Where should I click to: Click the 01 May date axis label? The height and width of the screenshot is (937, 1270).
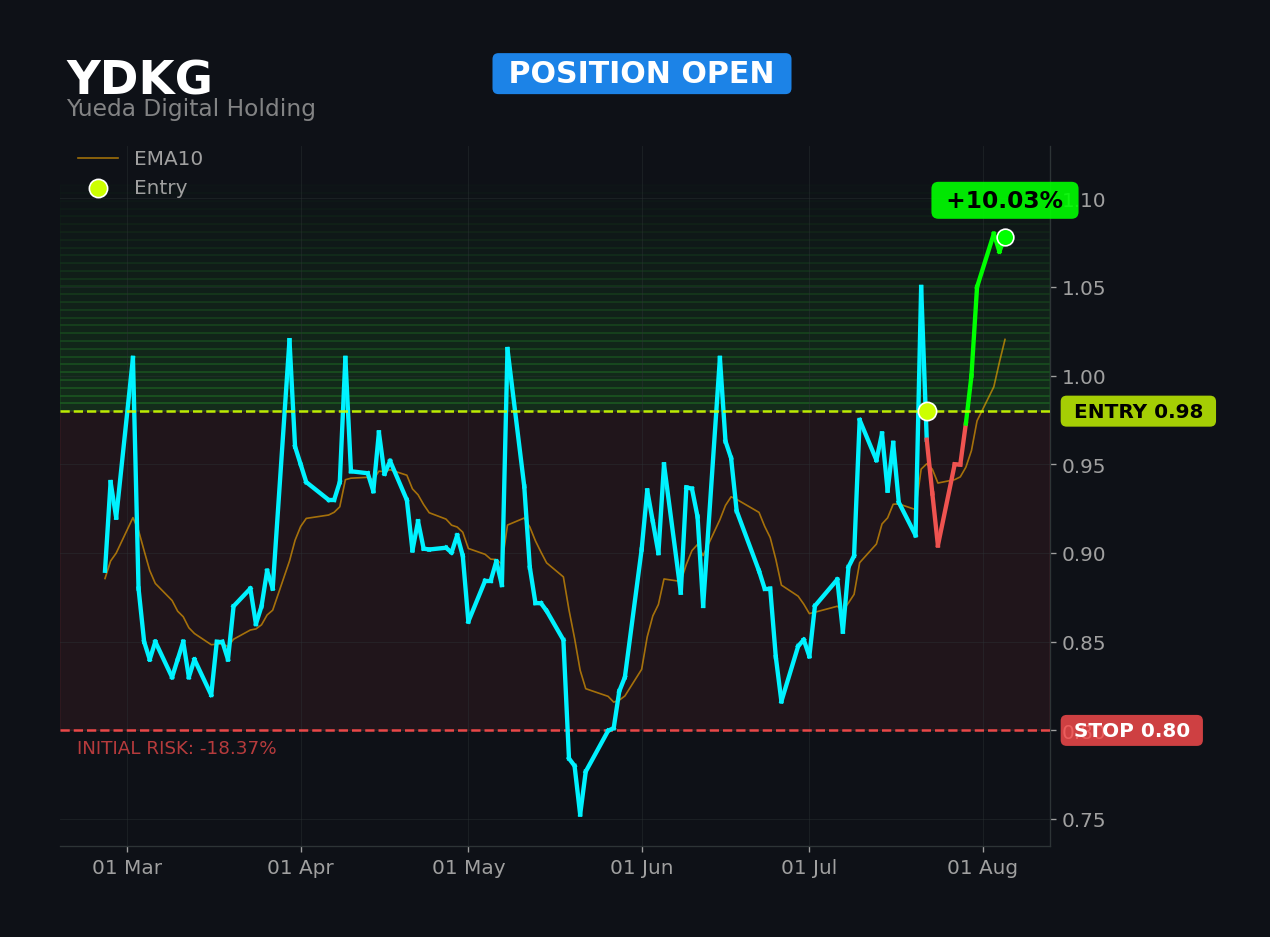pos(468,868)
